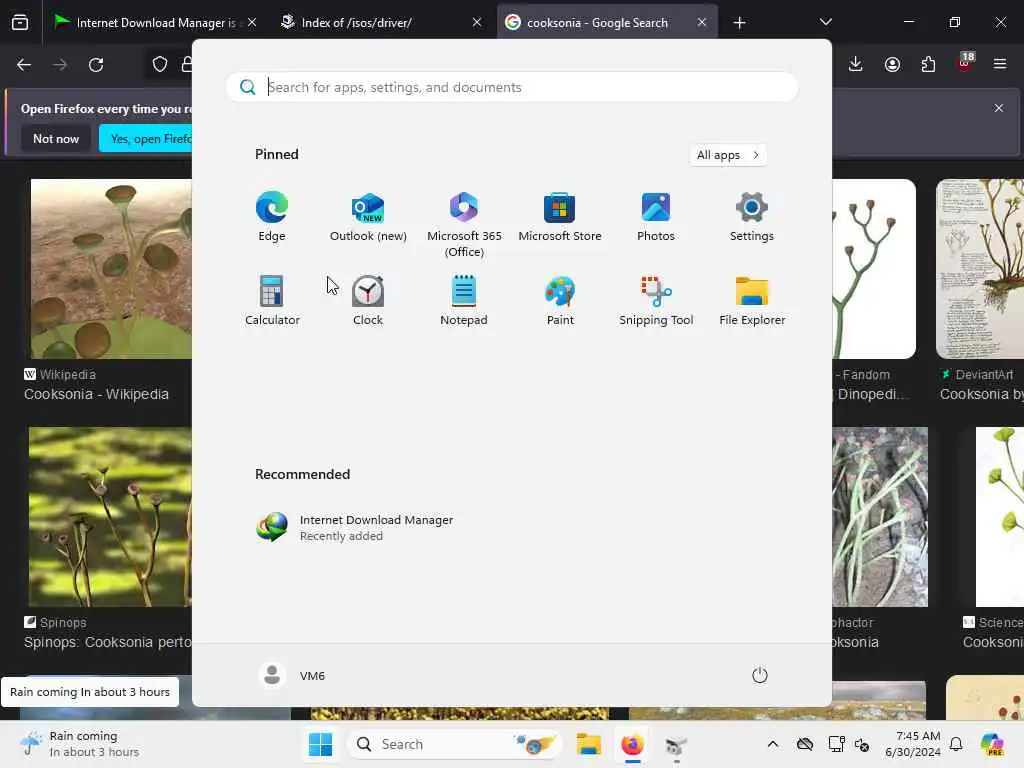Viewport: 1024px width, 768px height.
Task: Open the VM6 user account menu
Action: click(292, 675)
